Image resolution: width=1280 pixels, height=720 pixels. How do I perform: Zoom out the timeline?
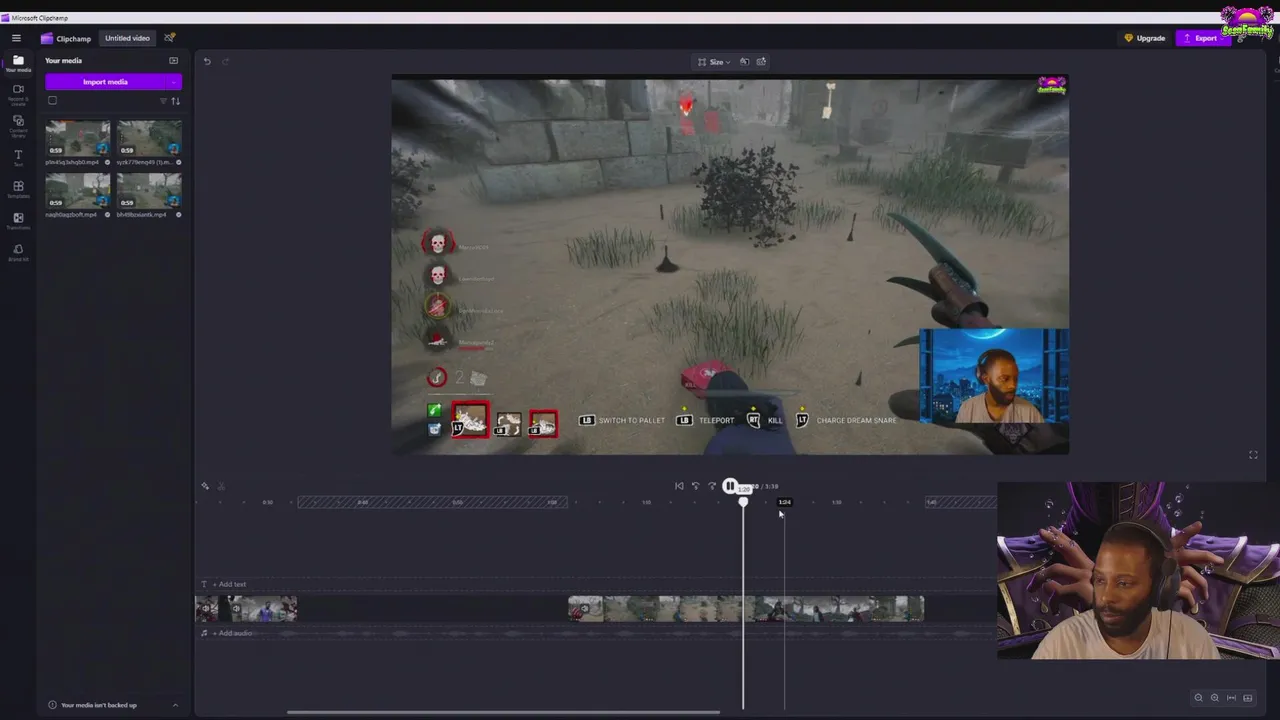1198,698
